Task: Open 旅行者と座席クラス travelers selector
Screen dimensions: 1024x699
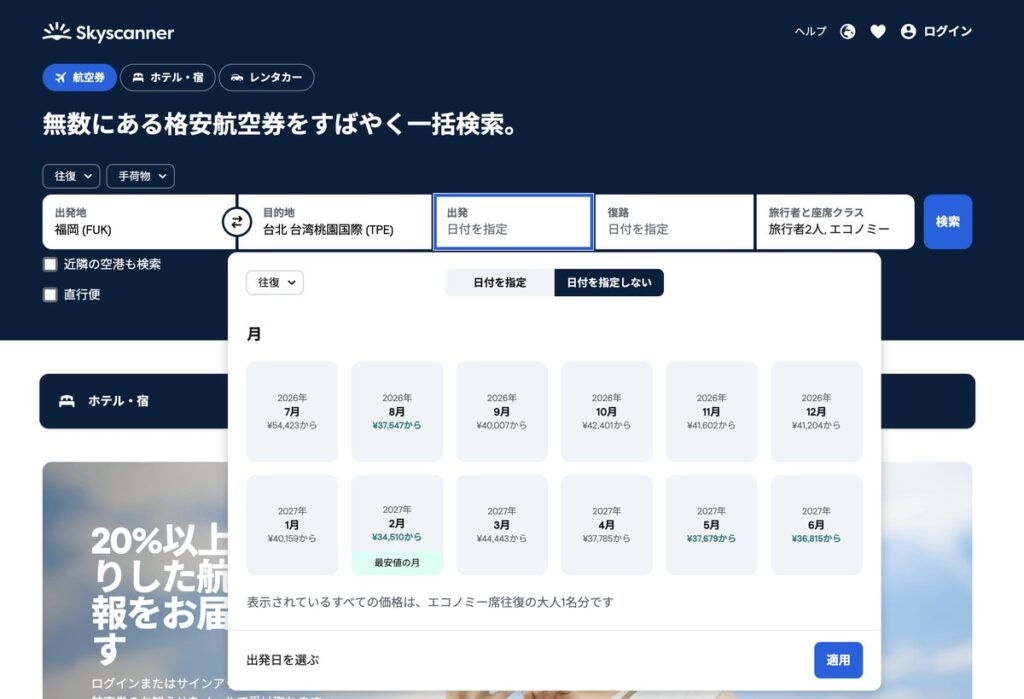Action: [x=835, y=221]
